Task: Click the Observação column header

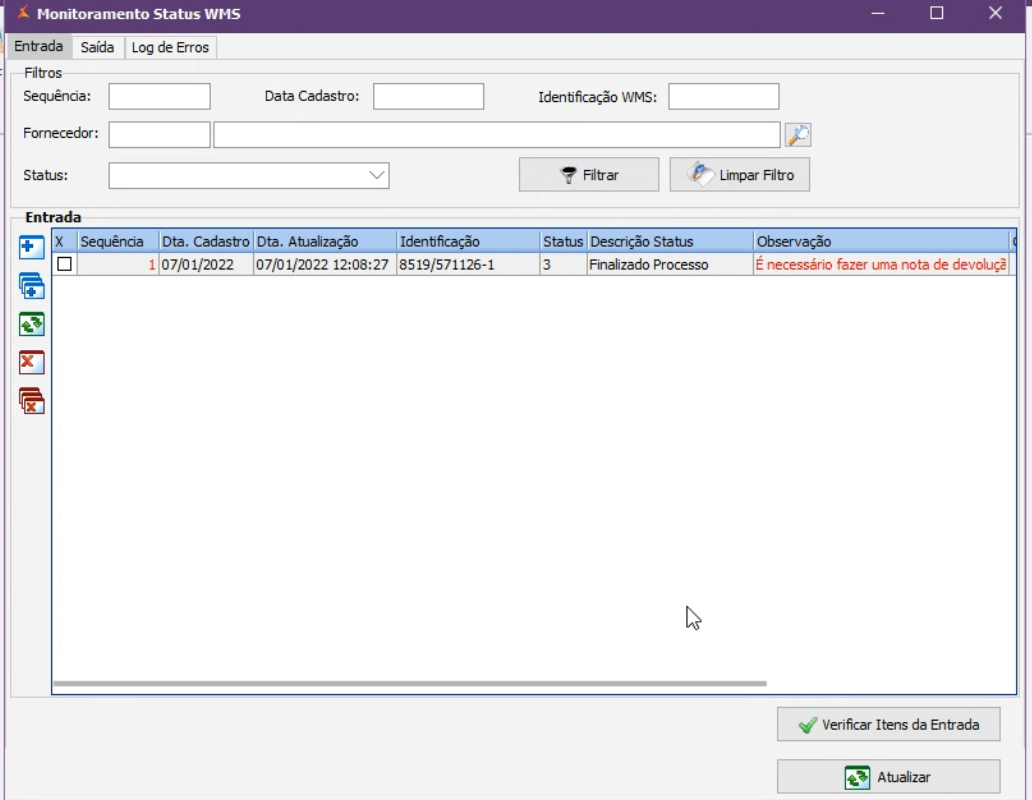Action: 882,241
